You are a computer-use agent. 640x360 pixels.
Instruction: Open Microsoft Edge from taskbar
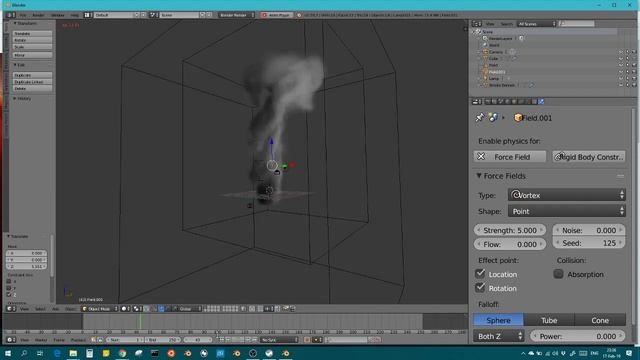[57, 353]
